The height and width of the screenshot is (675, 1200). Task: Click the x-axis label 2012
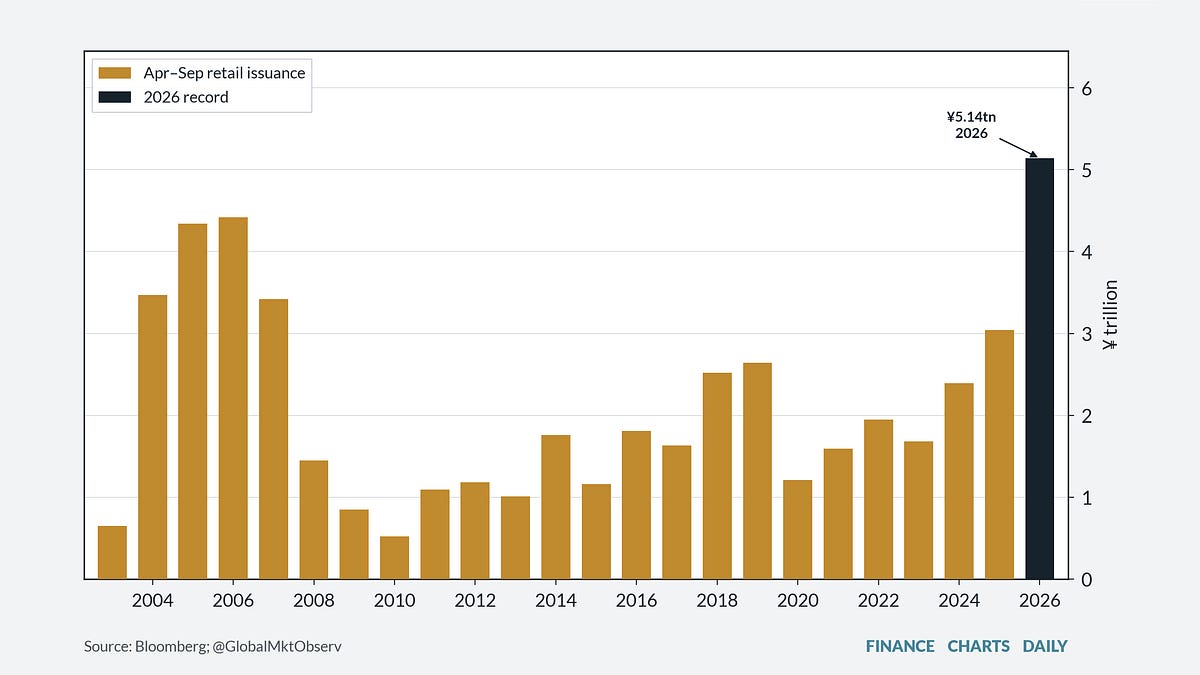(x=475, y=600)
